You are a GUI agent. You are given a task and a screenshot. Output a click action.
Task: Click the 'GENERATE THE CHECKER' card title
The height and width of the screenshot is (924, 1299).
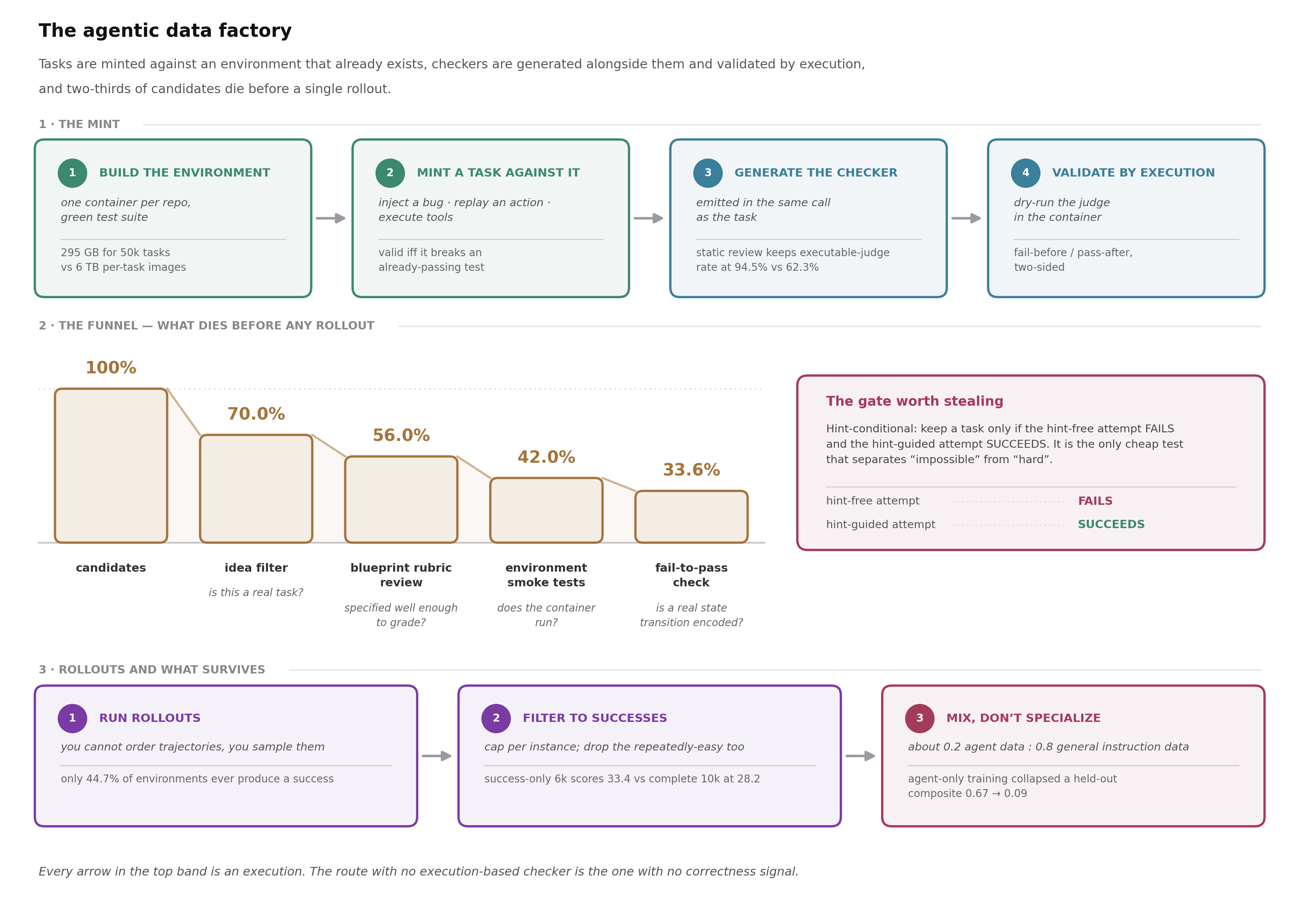(816, 173)
